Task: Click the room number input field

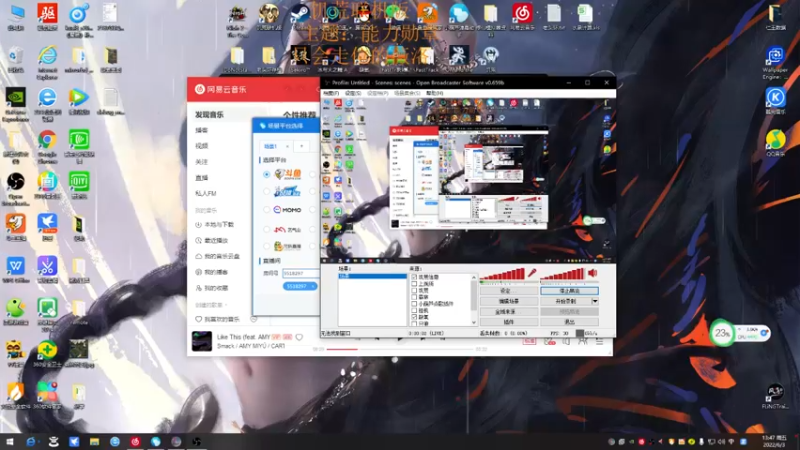Action: [x=301, y=273]
